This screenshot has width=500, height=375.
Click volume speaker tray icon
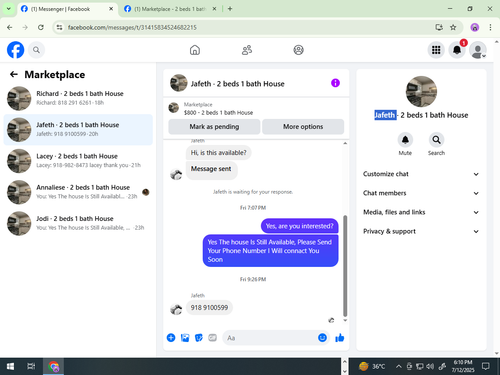coord(430,366)
